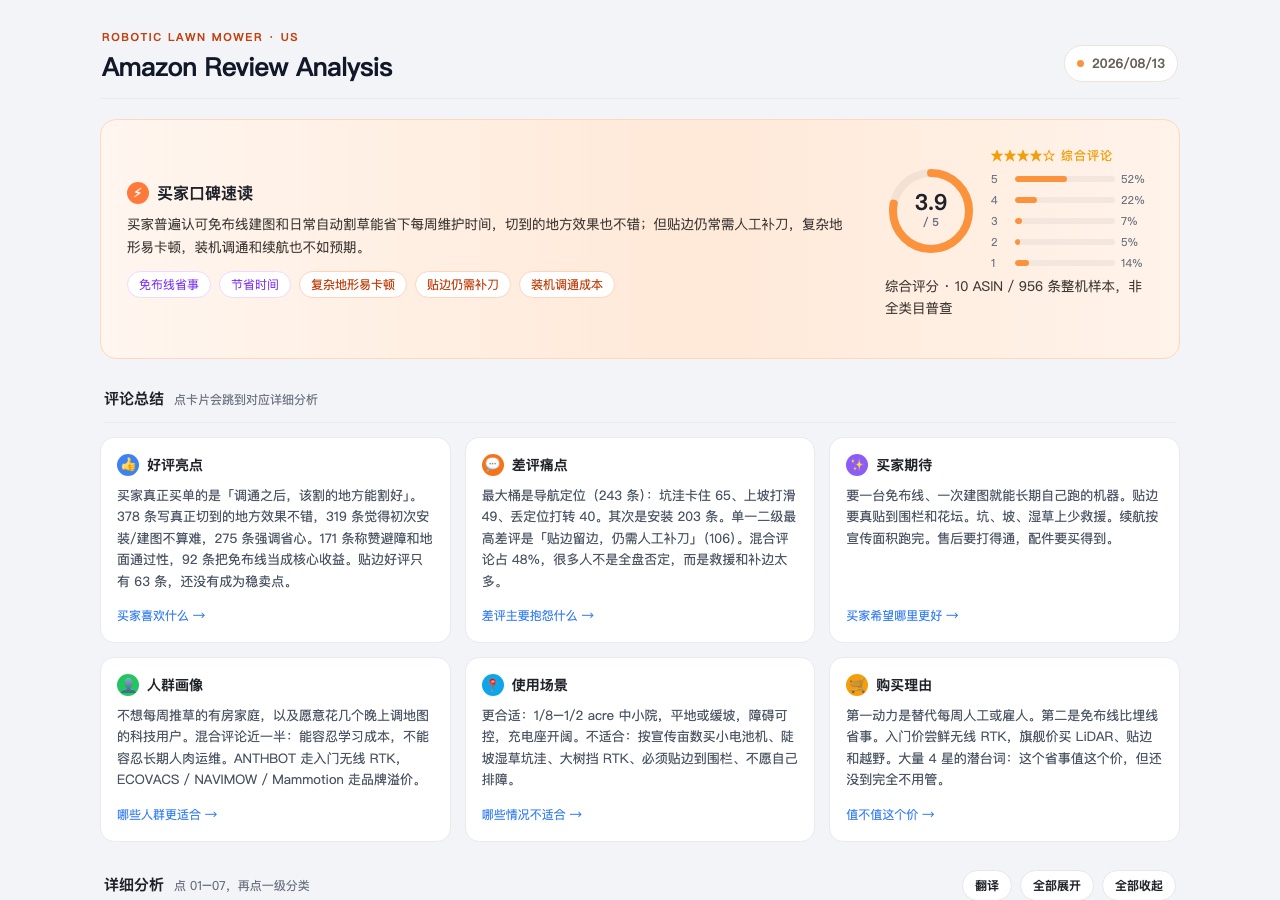Click the location pin icon on 使用场景 card
Image resolution: width=1280 pixels, height=900 pixels.
click(x=493, y=685)
